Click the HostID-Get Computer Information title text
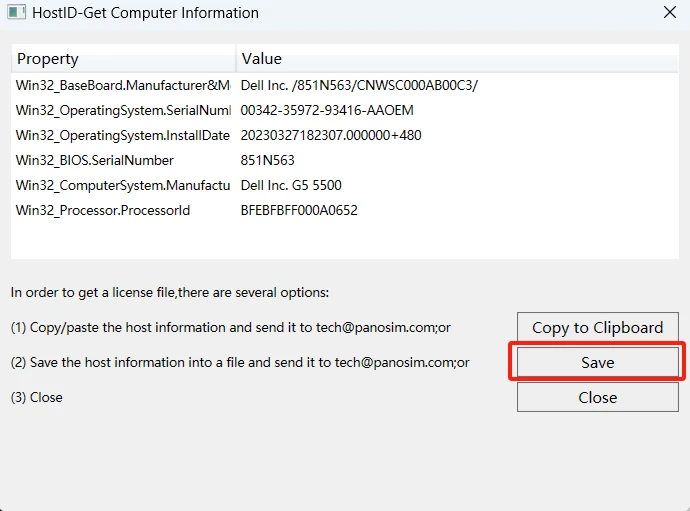This screenshot has height=511, width=690. coord(146,13)
